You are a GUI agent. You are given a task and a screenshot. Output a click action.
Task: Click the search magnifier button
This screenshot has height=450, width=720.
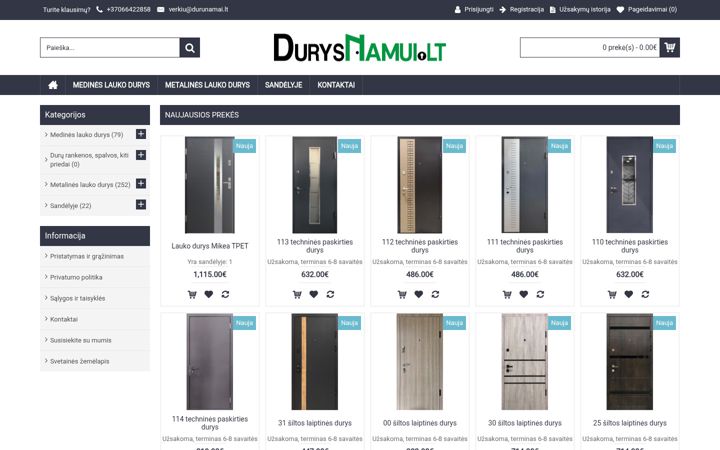190,47
